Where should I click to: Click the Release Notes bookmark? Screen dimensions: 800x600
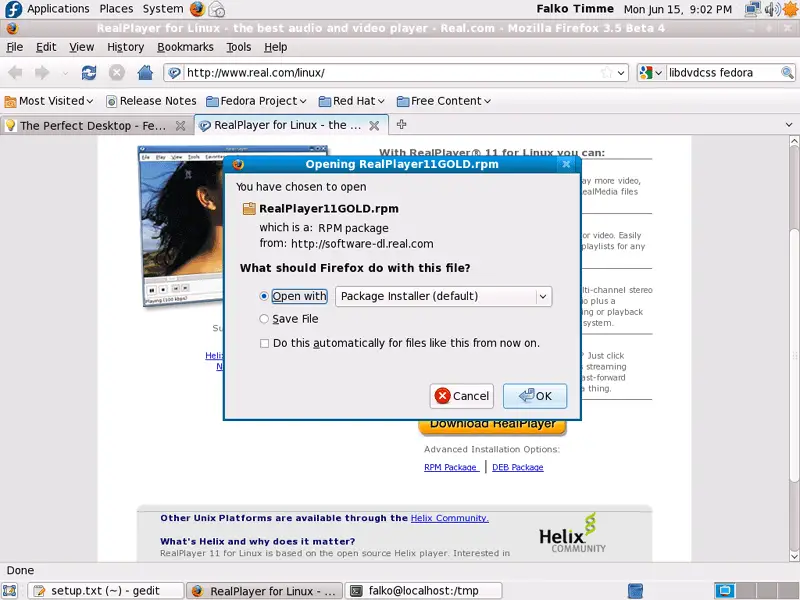(x=151, y=101)
